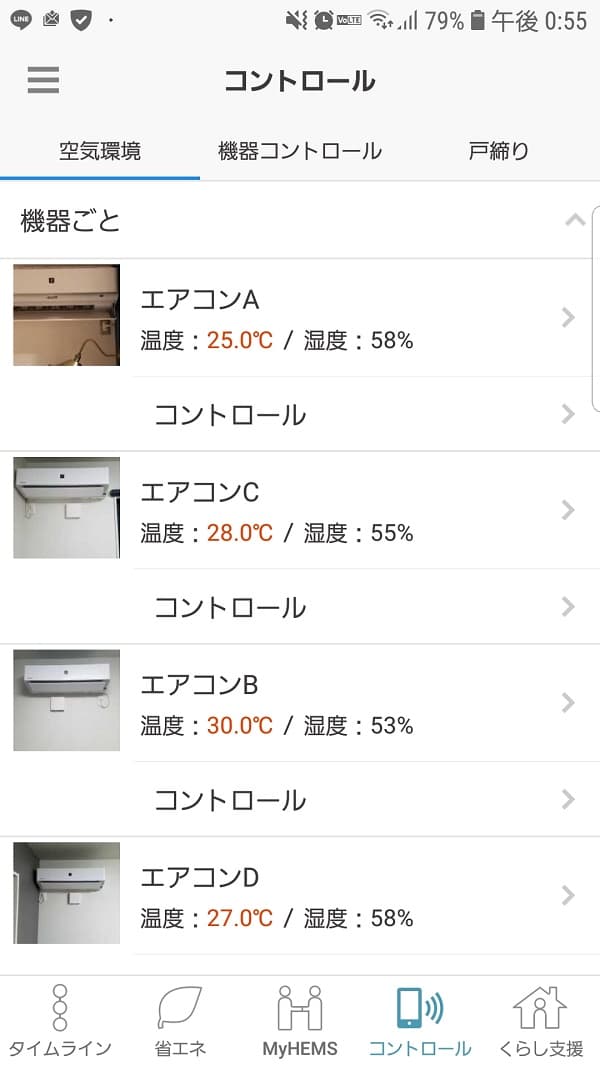Collapse the 機器ごと section
Image resolution: width=600 pixels, height=1066 pixels.
574,221
